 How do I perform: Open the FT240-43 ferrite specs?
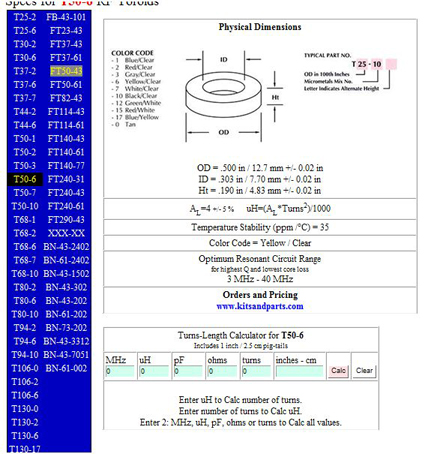pyautogui.click(x=66, y=193)
